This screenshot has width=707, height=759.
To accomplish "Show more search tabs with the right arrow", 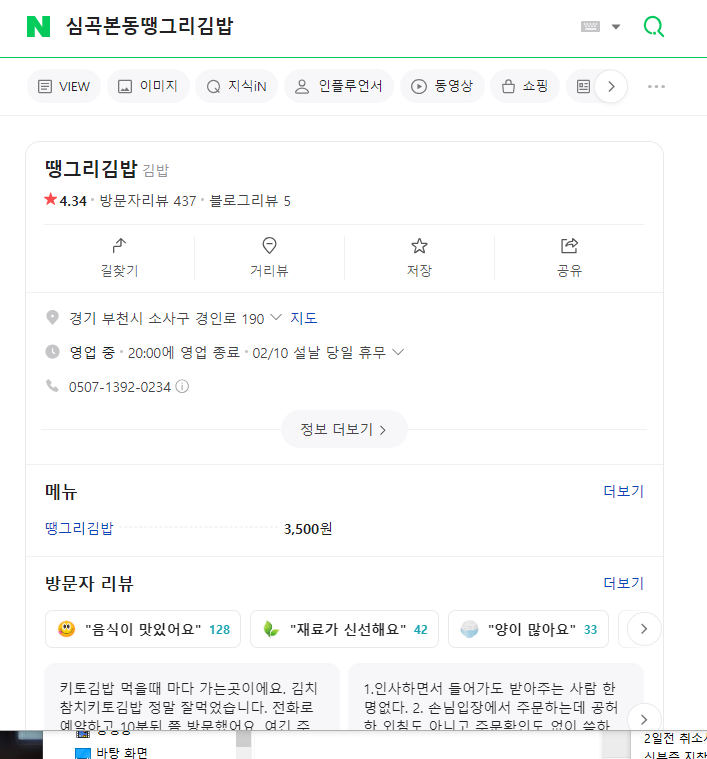I will point(611,87).
